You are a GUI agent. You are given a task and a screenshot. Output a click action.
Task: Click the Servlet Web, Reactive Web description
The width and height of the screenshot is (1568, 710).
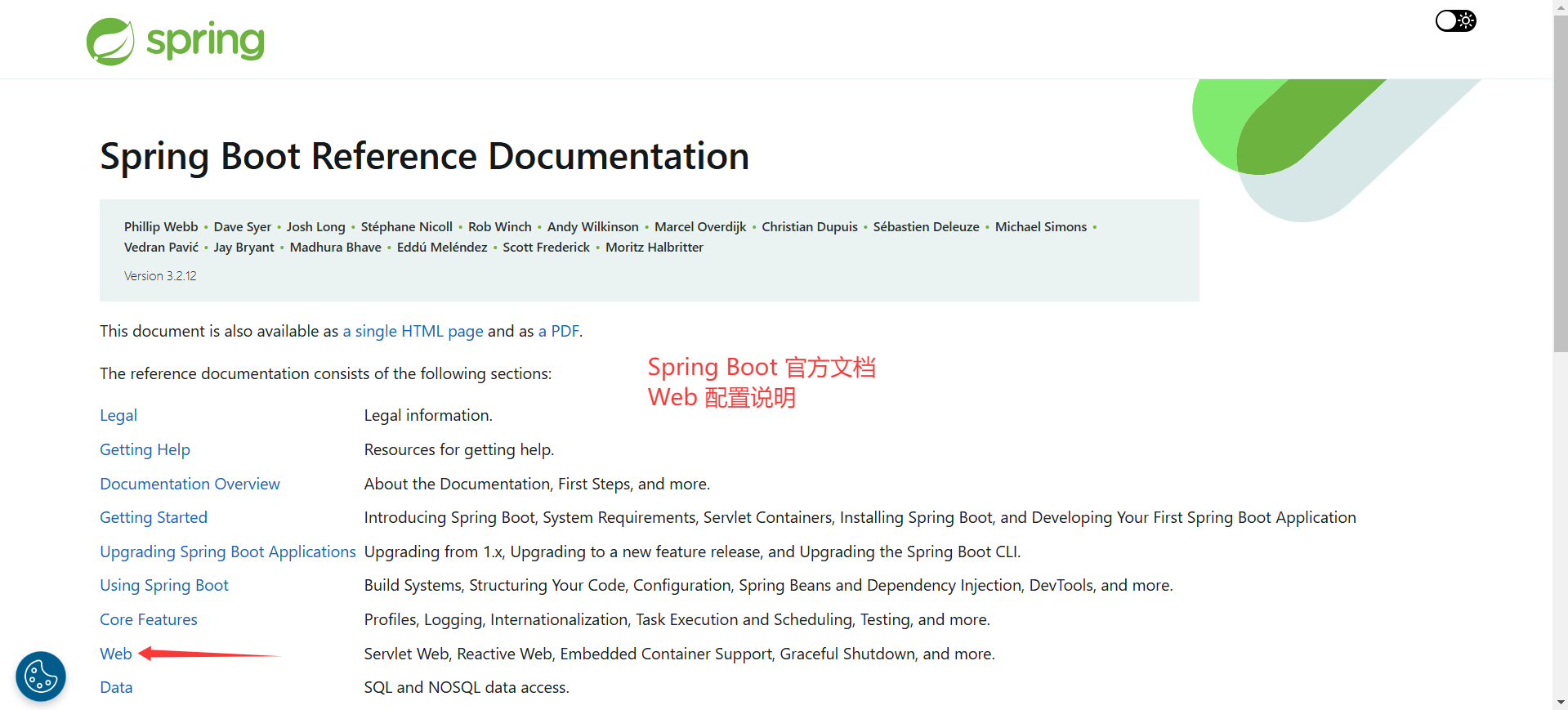click(680, 654)
